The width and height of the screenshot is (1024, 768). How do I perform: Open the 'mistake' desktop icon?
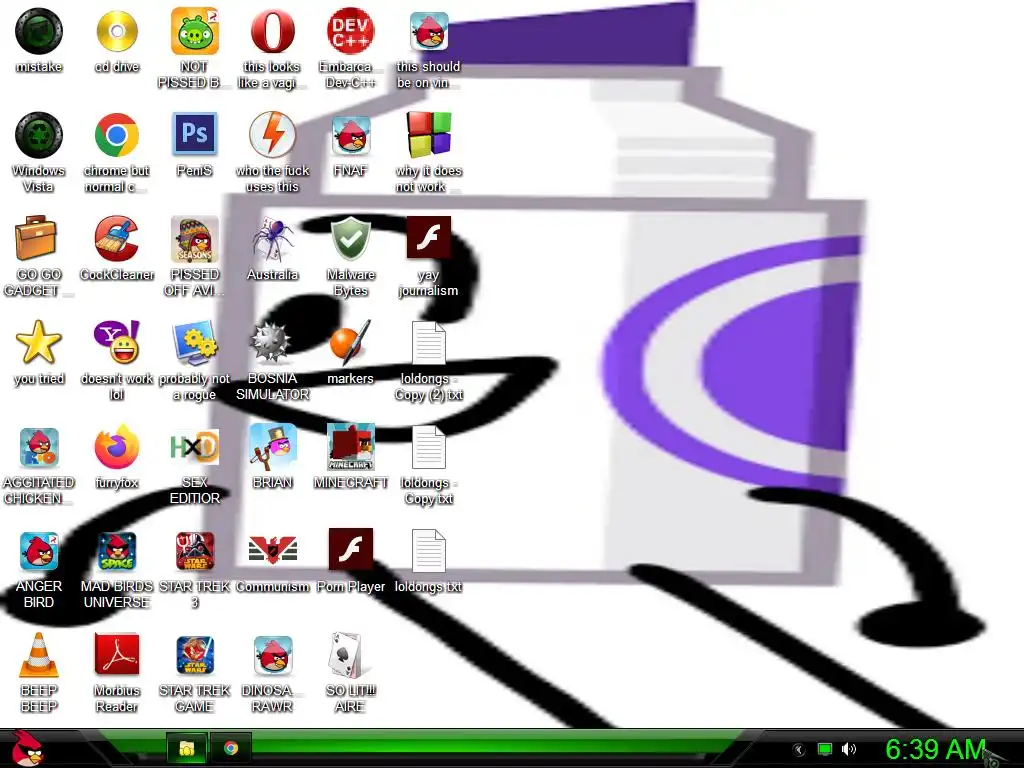(39, 31)
